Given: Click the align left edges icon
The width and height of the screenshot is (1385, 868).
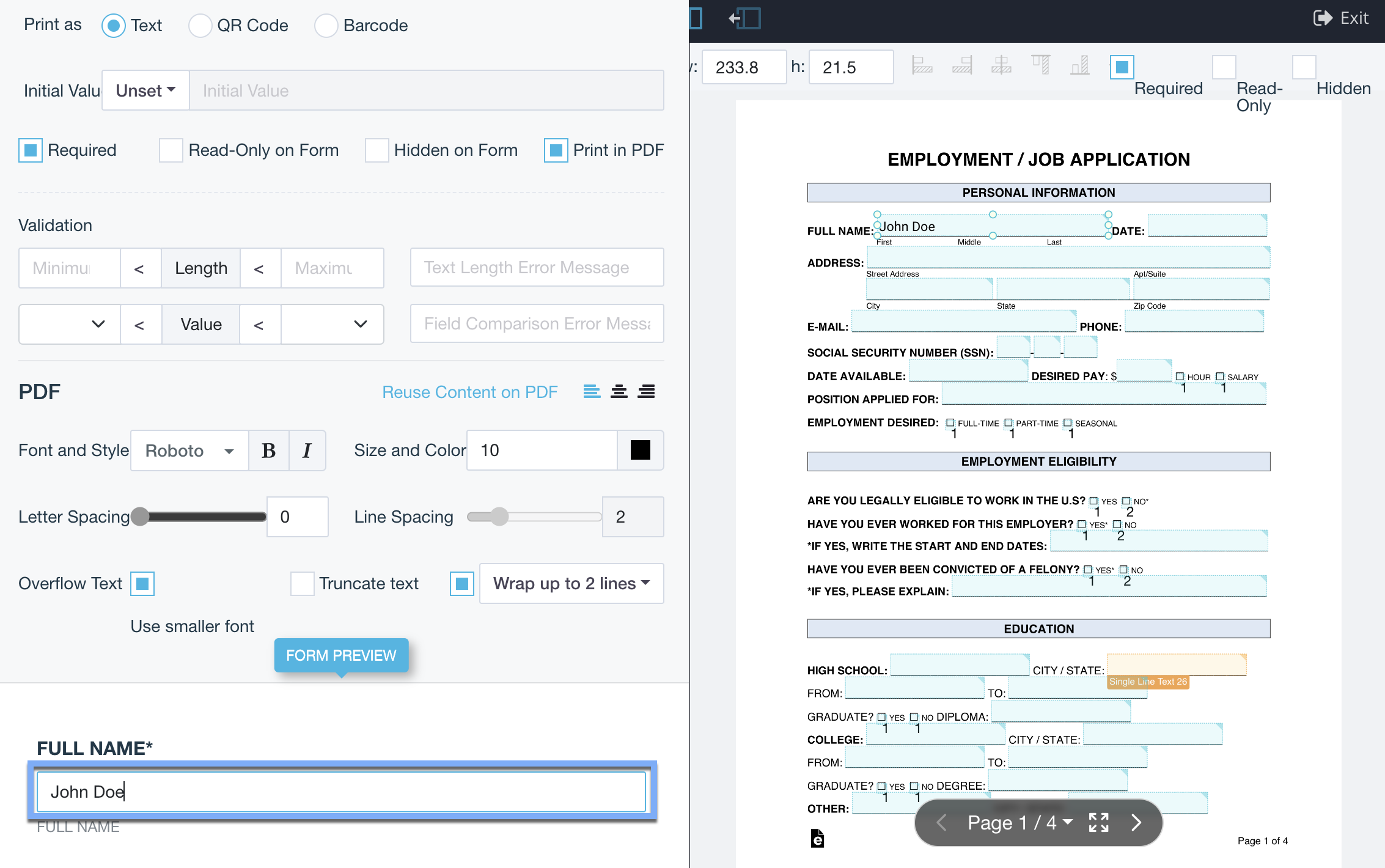Looking at the screenshot, I should pyautogui.click(x=921, y=65).
